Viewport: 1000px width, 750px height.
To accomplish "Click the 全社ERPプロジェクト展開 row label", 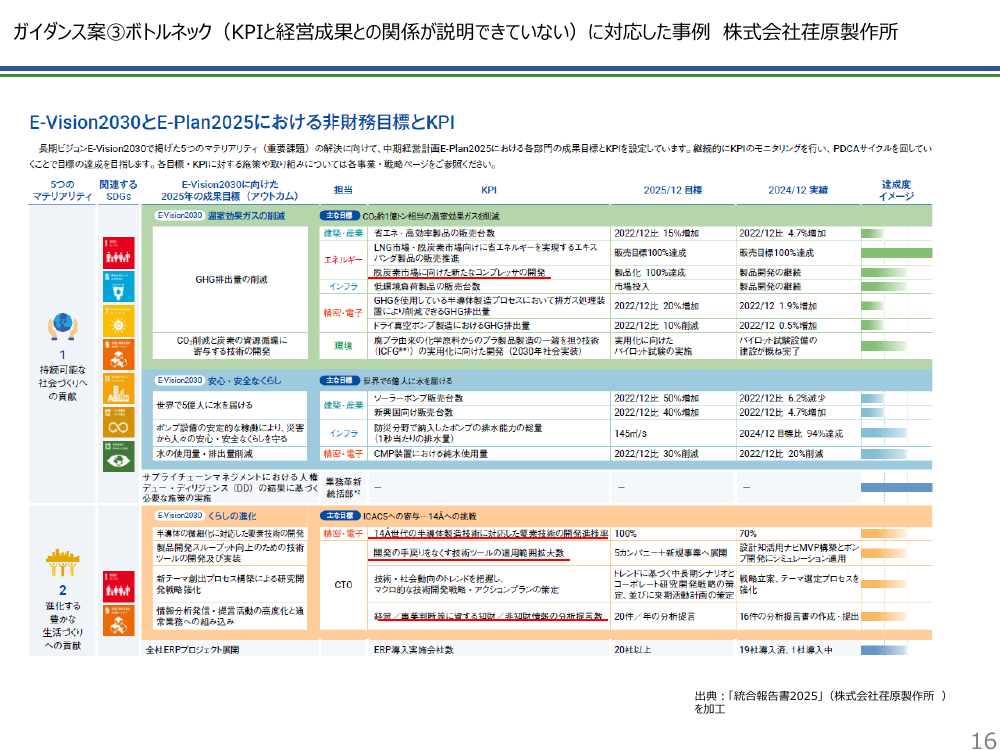I will coord(193,650).
